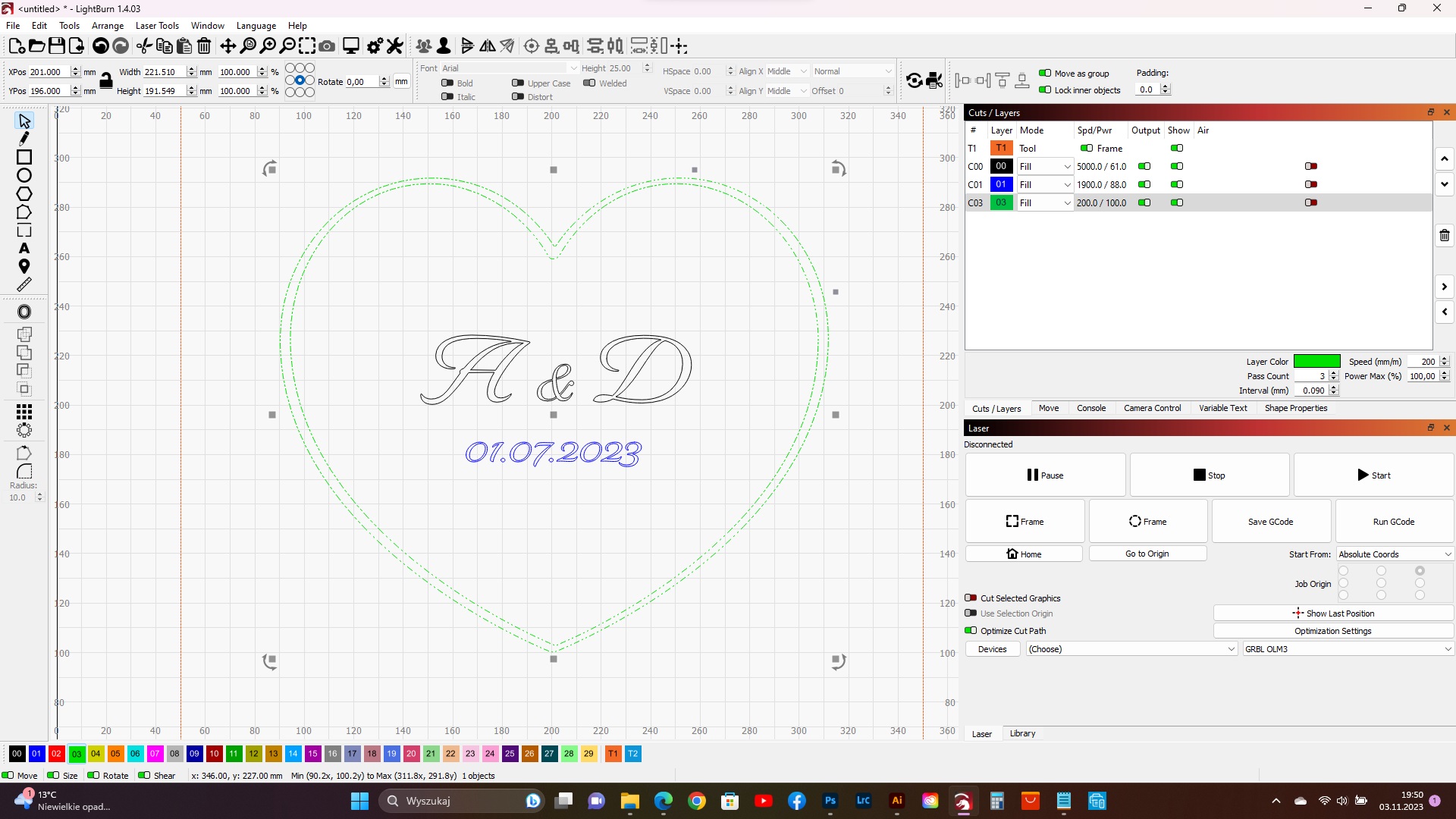Select the red 02 color swatch in the palette
This screenshot has height=819, width=1456.
pos(56,754)
